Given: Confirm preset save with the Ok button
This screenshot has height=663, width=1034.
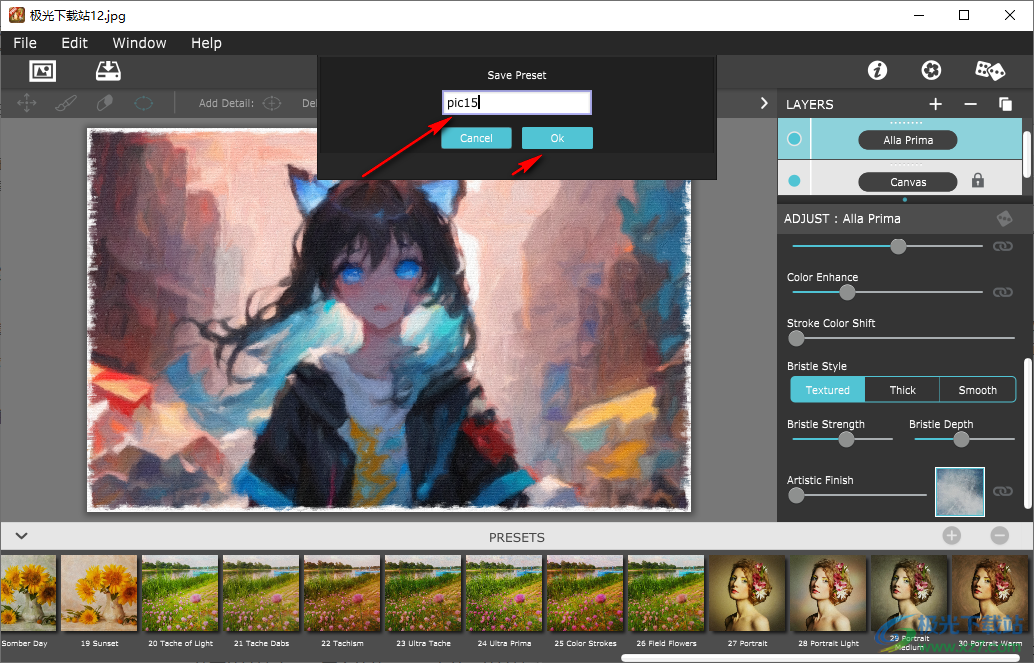Looking at the screenshot, I should 557,138.
